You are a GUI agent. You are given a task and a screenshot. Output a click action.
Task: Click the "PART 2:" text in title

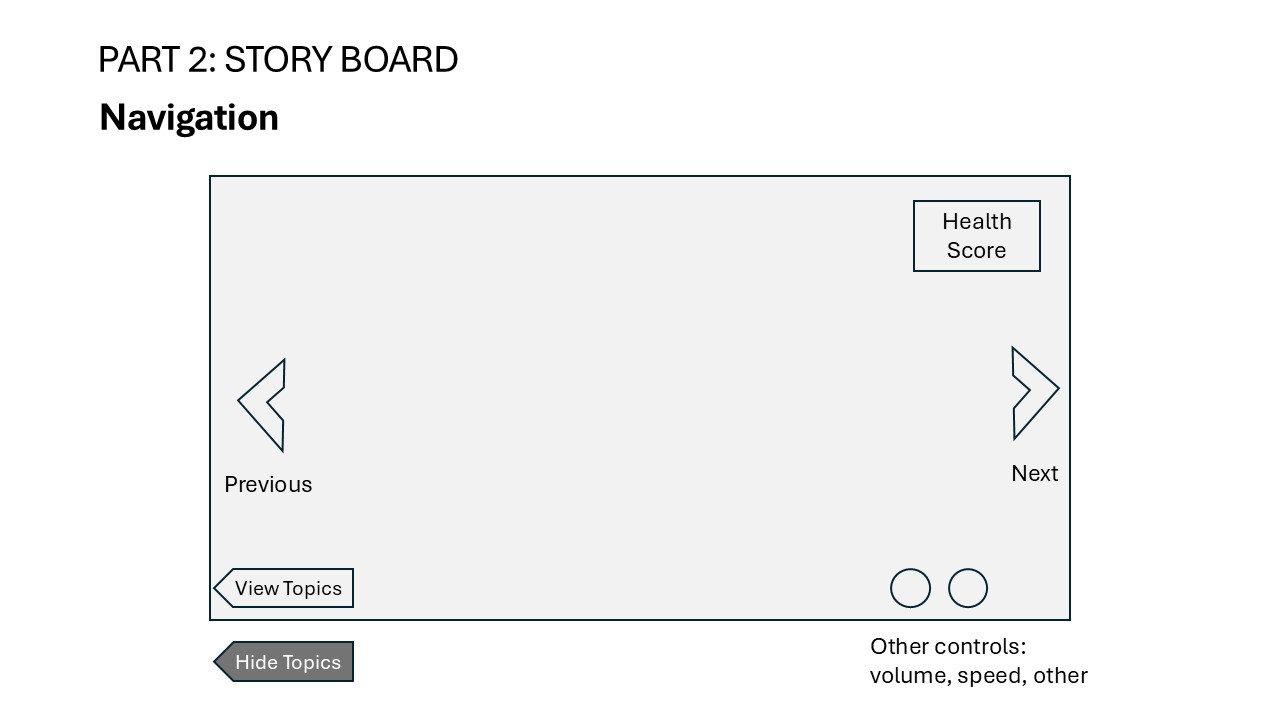click(x=157, y=60)
